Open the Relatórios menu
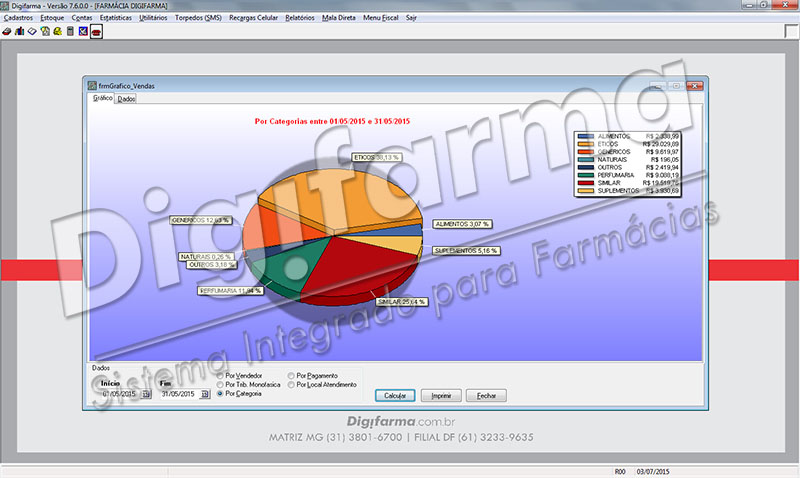Screen dimensions: 800x478 click(300, 18)
